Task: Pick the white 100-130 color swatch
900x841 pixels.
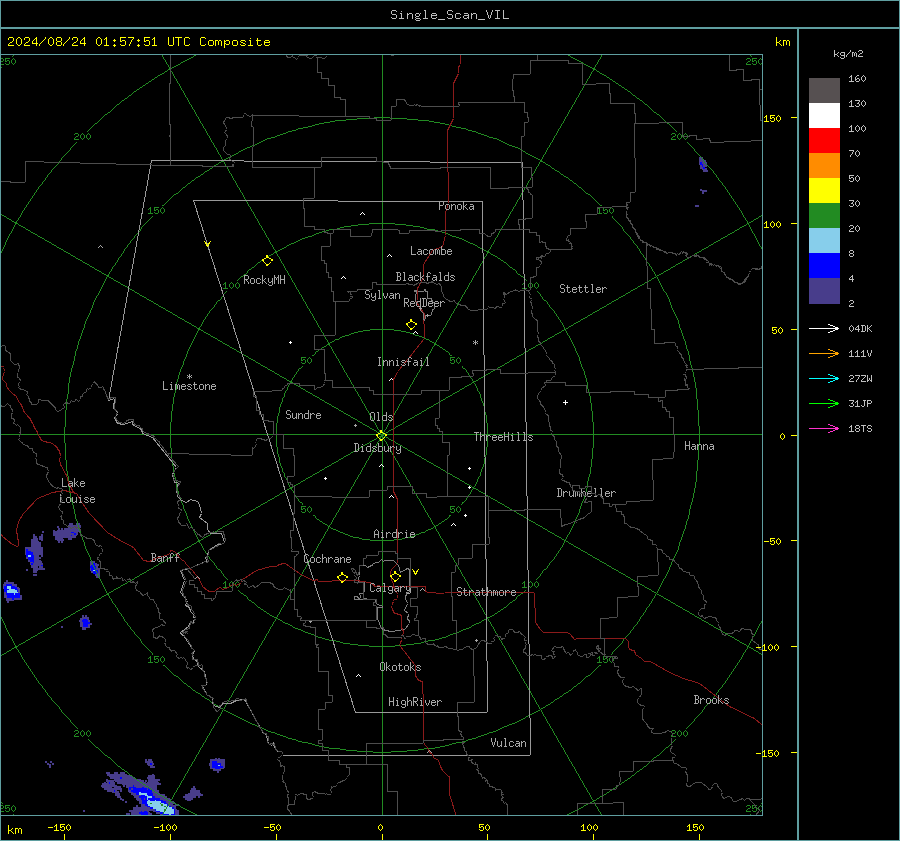Action: point(824,116)
